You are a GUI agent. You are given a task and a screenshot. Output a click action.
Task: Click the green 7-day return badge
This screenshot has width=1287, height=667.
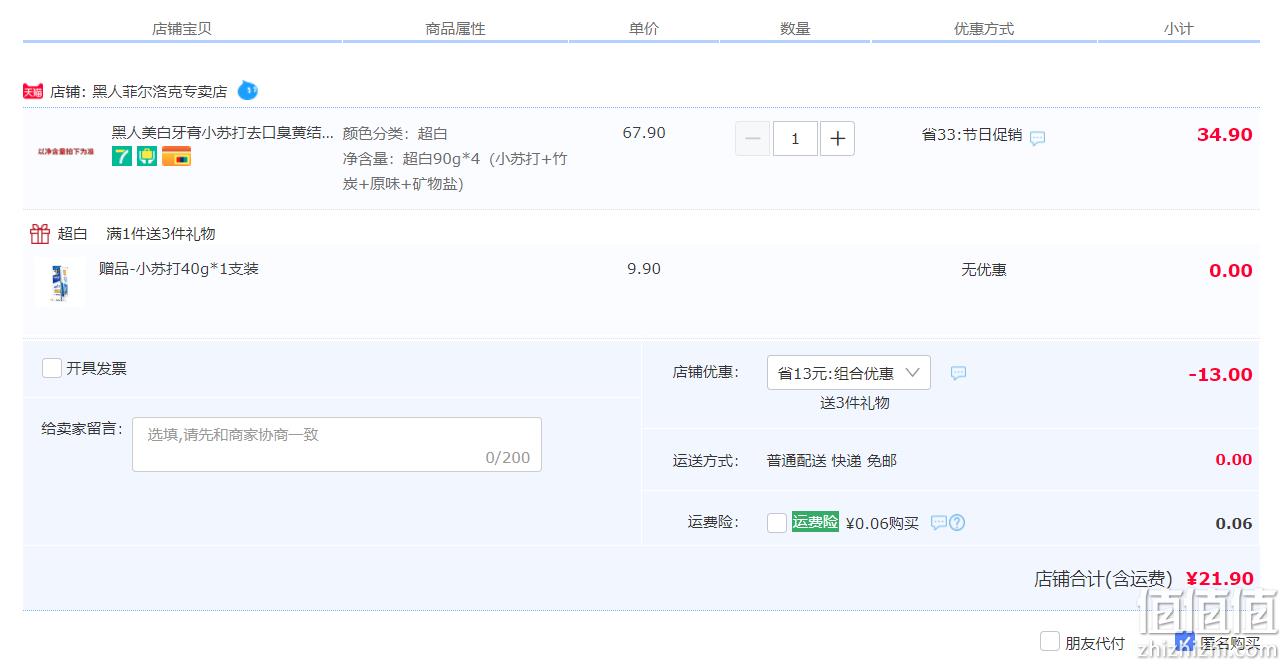pyautogui.click(x=121, y=156)
